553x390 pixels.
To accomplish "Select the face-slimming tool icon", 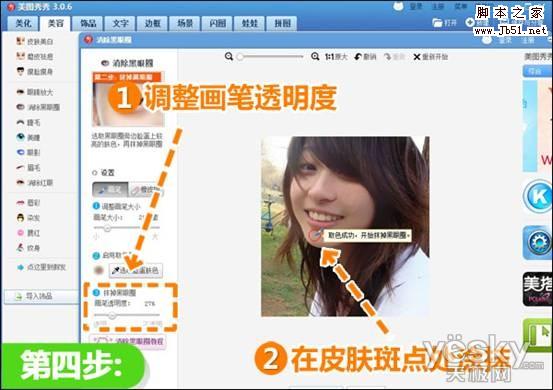I will [x=20, y=71].
